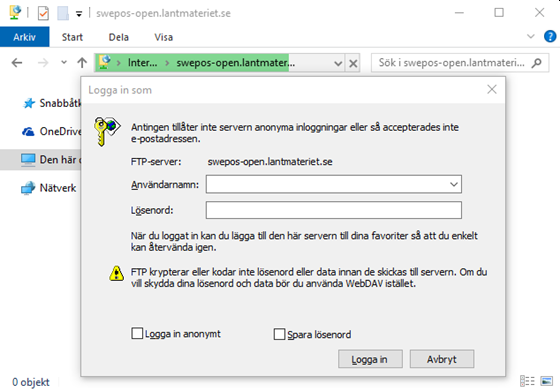This screenshot has height=392, width=560.
Task: Go up one folder level
Action: click(x=82, y=63)
